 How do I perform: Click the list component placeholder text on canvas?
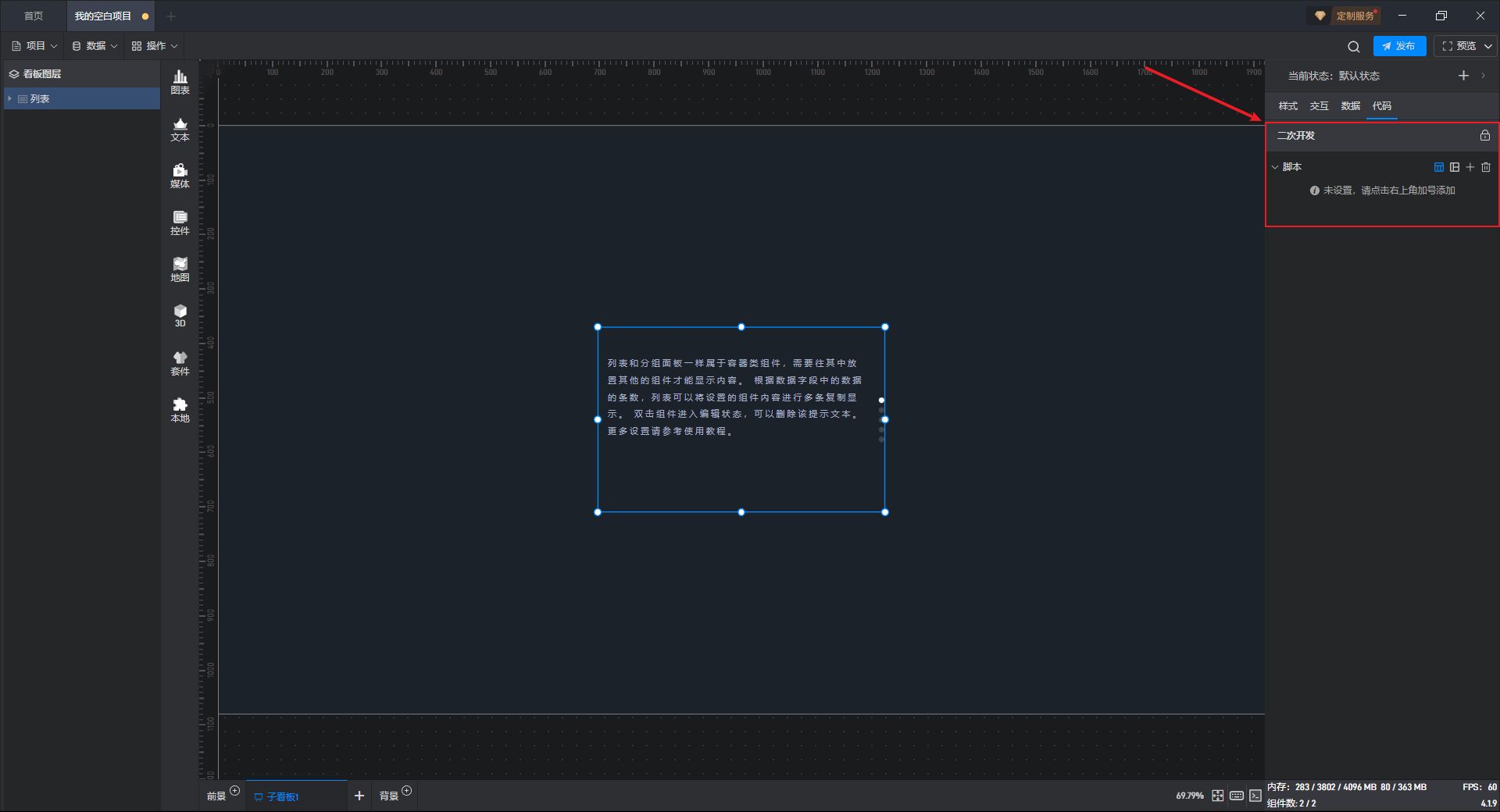(734, 397)
